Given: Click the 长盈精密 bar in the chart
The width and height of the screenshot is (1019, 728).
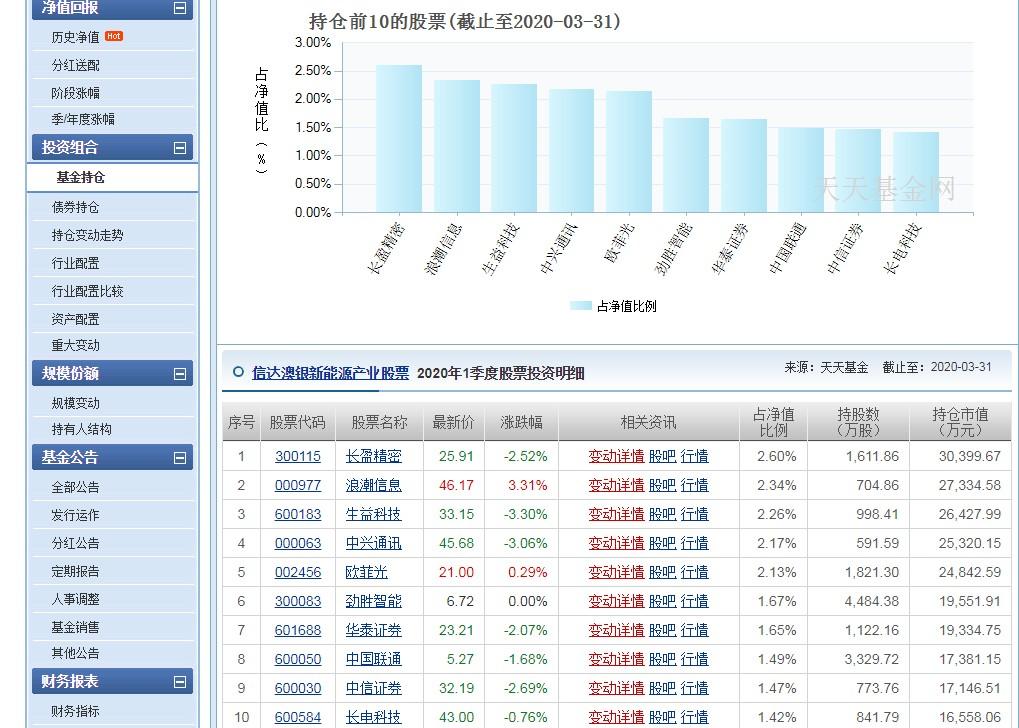Looking at the screenshot, I should (399, 138).
